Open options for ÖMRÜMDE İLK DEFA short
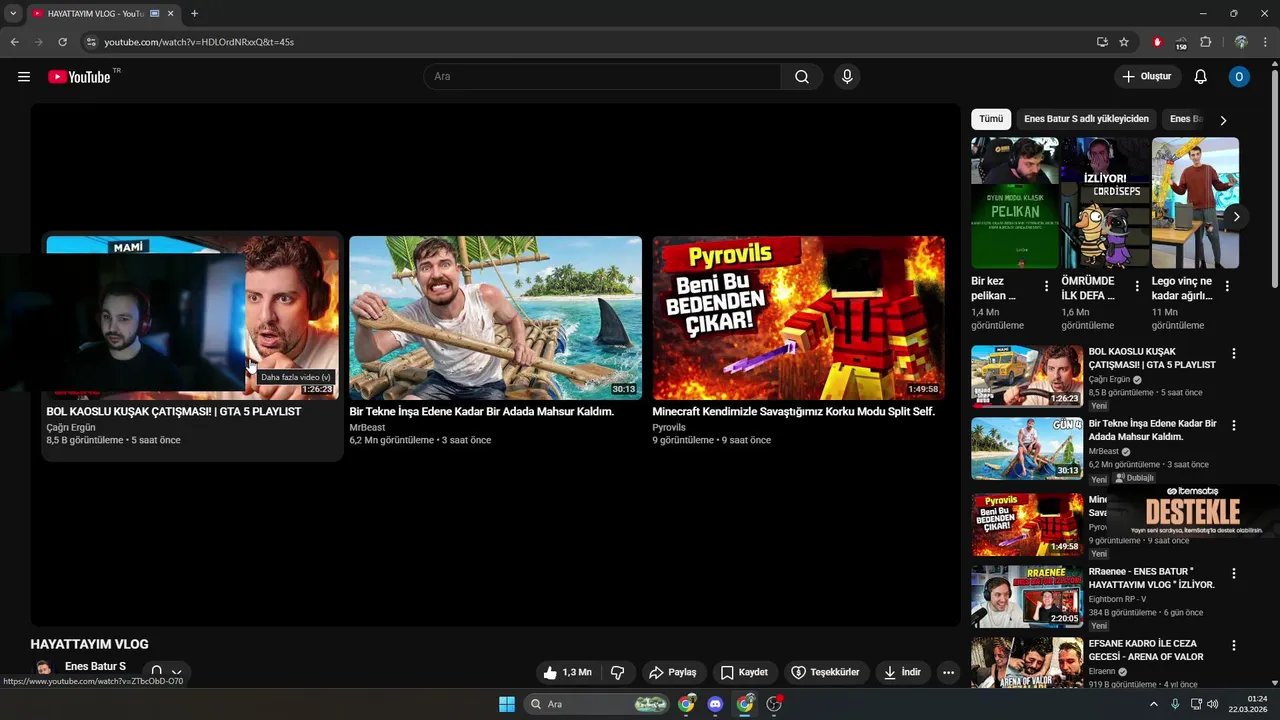Screen dimensions: 1280x720 click(1137, 286)
